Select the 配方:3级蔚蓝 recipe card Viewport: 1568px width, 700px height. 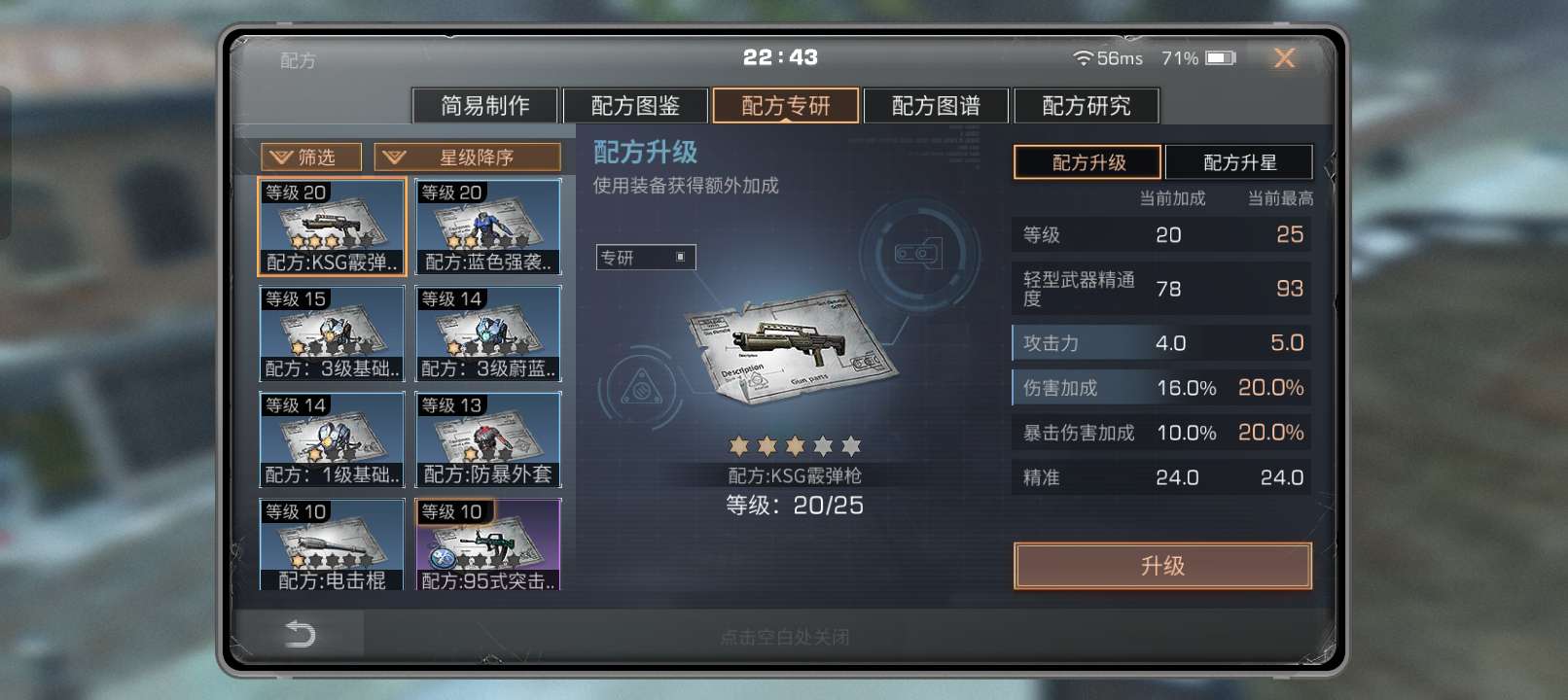pyautogui.click(x=487, y=333)
